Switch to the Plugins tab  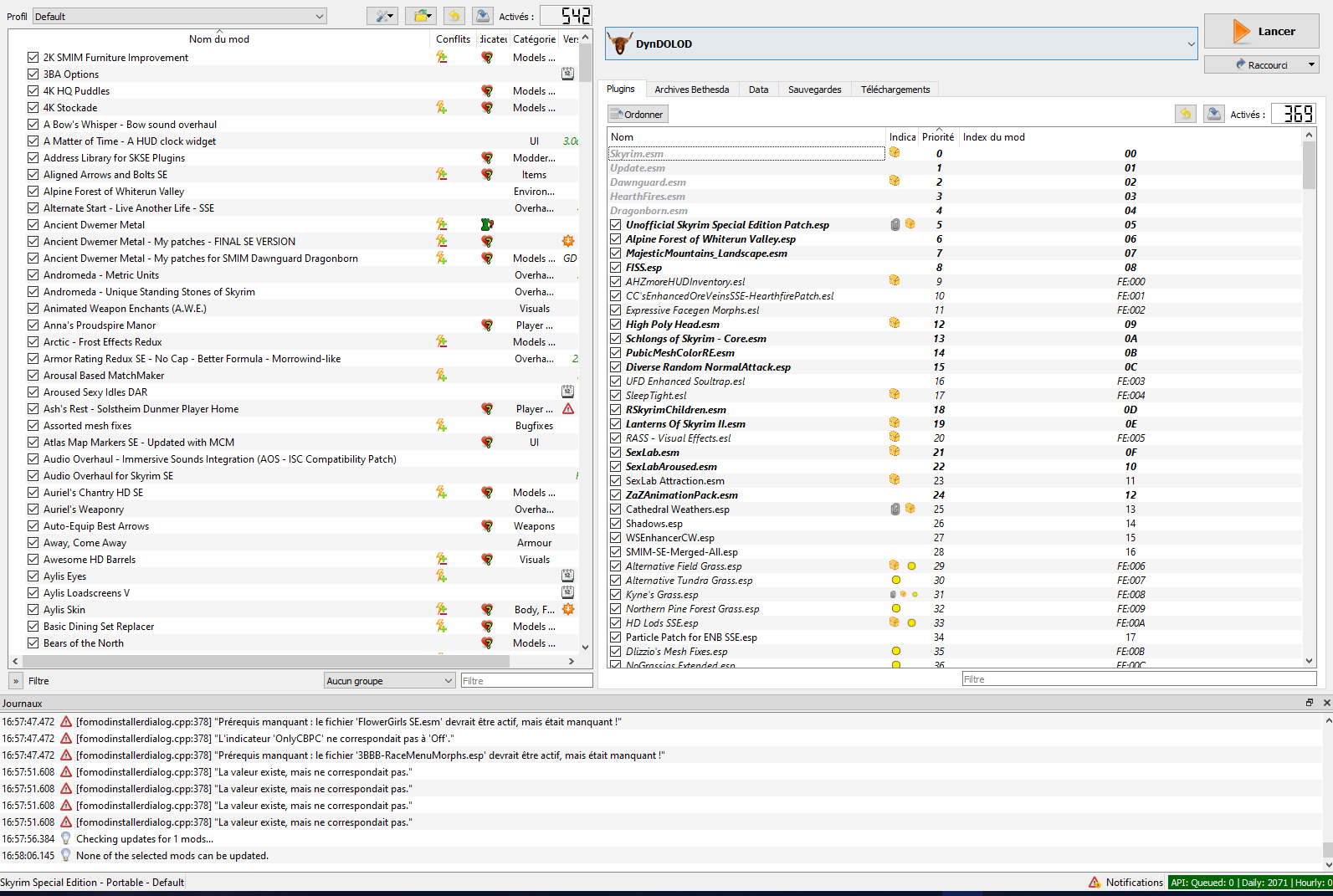[620, 89]
